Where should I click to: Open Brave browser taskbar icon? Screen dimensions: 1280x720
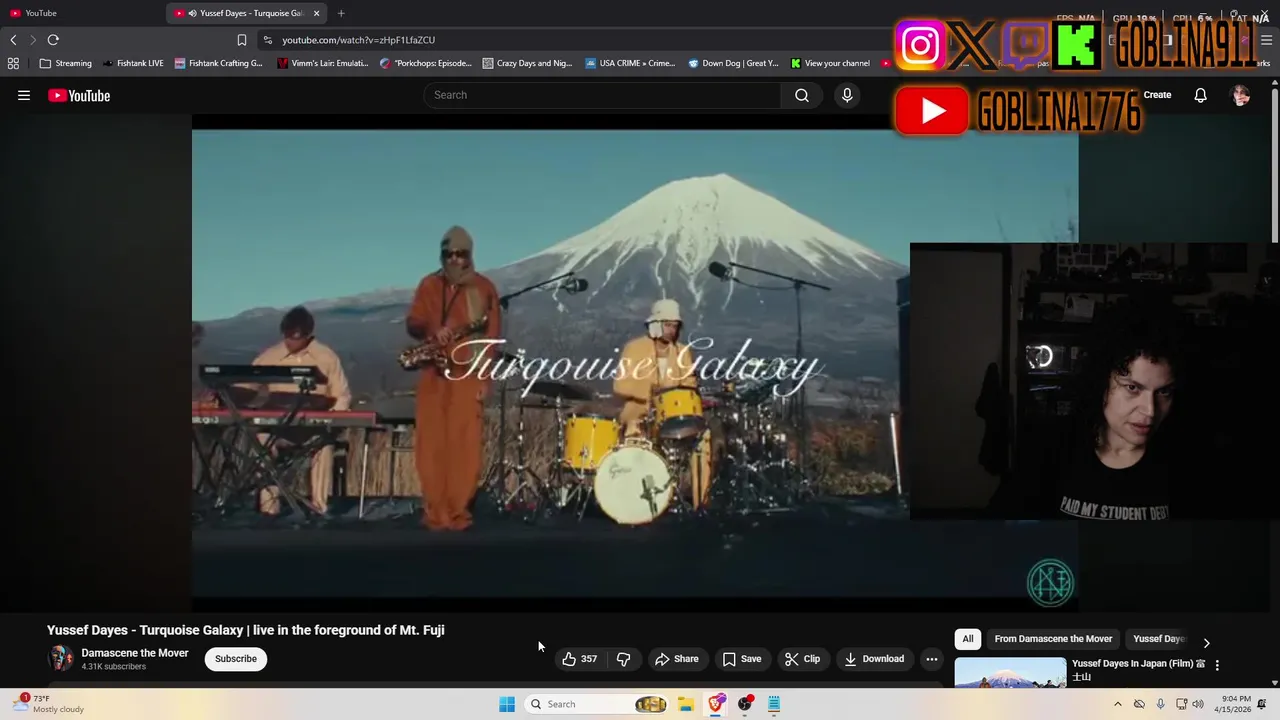coord(716,704)
